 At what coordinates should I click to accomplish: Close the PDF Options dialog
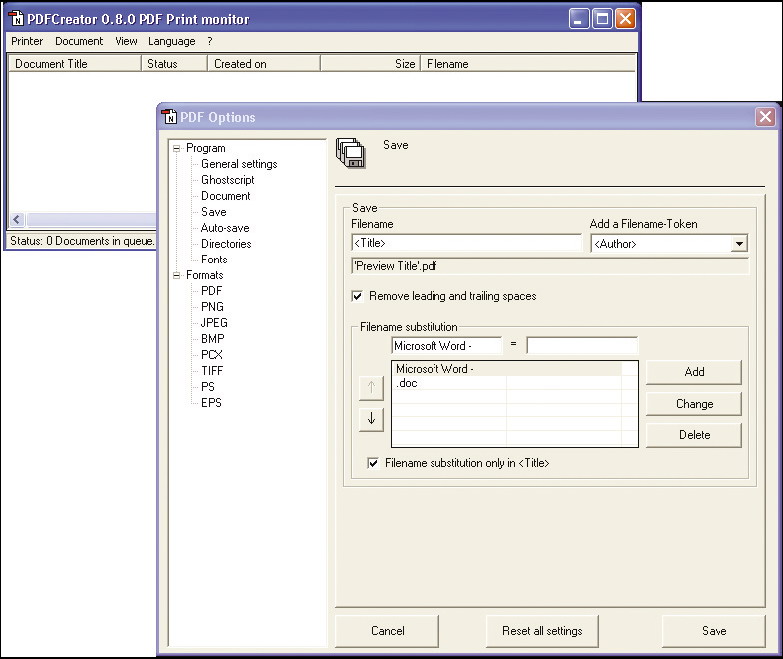click(x=765, y=117)
